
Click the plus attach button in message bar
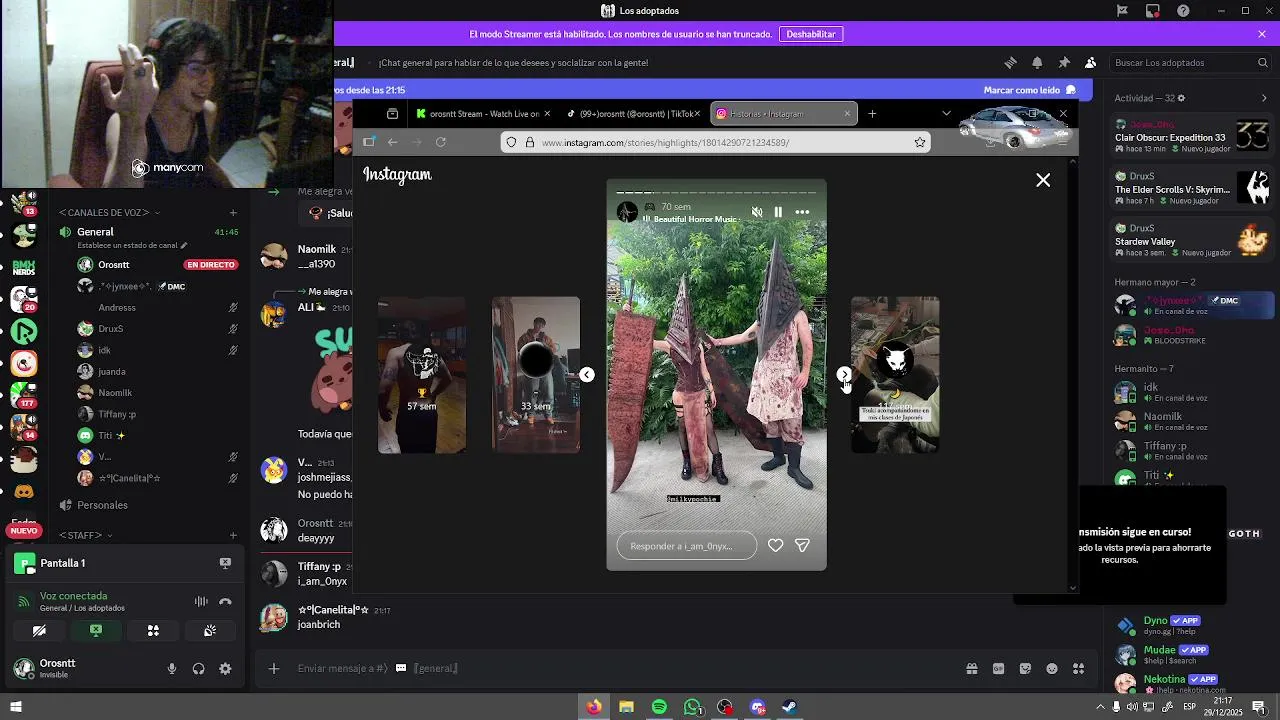[274, 669]
